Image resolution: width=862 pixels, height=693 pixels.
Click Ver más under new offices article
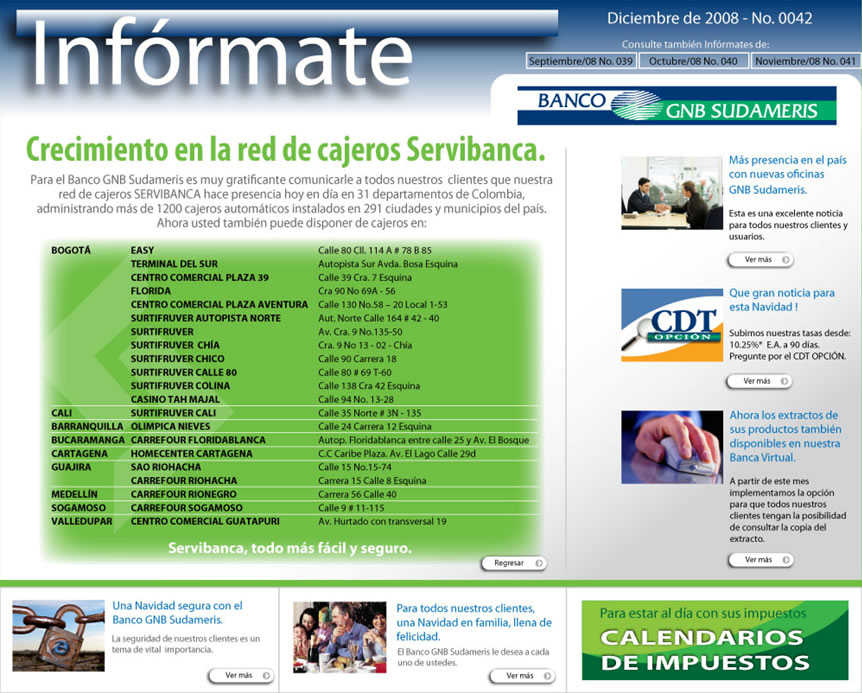[x=760, y=259]
